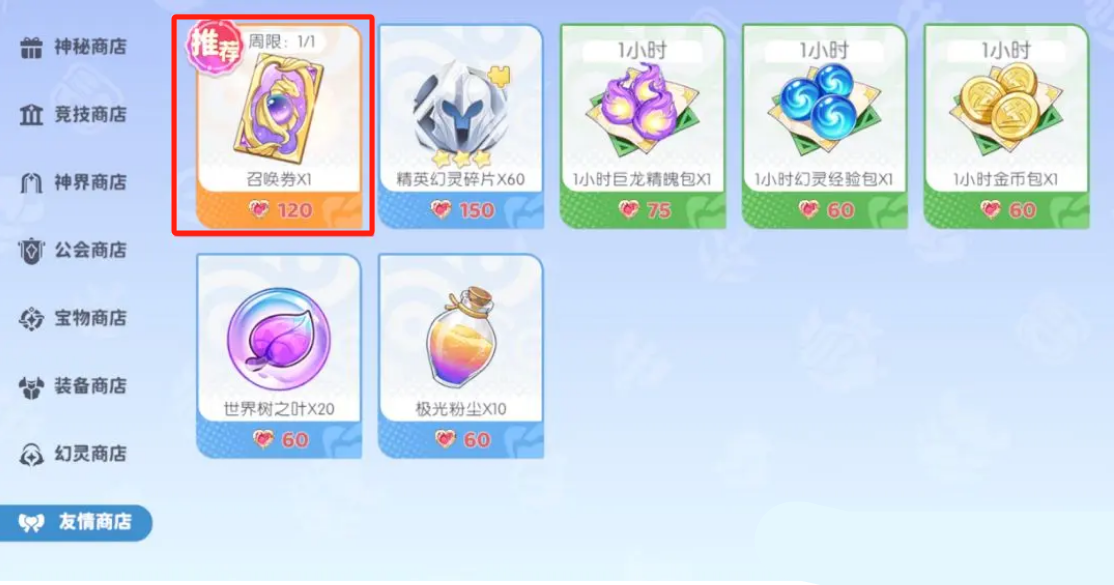Buy 召唤券 for 120 friendship points
This screenshot has width=1114, height=585.
pos(279,210)
